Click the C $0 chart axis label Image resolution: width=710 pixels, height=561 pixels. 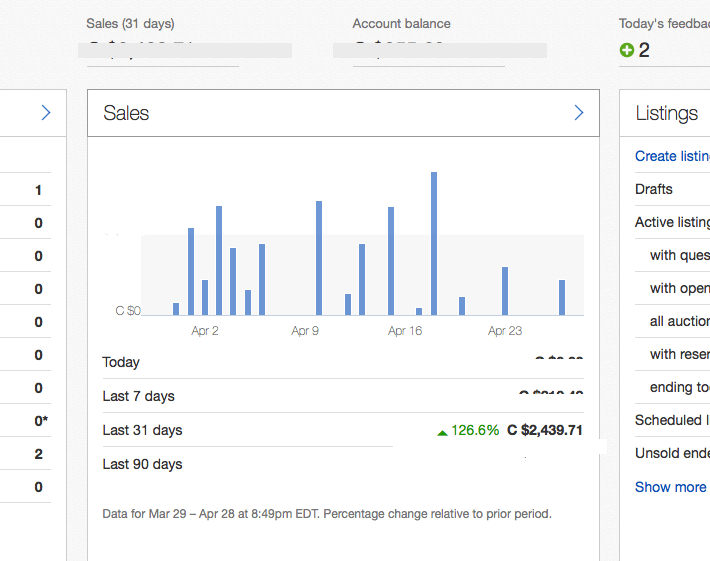(128, 311)
